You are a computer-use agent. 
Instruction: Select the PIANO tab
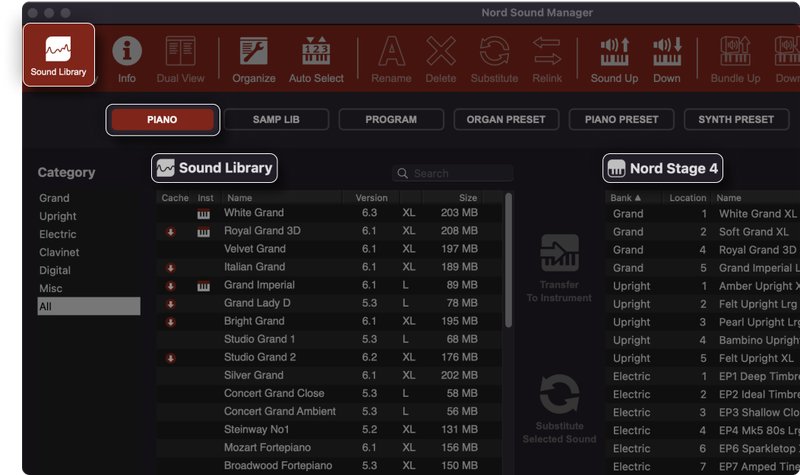pos(163,120)
